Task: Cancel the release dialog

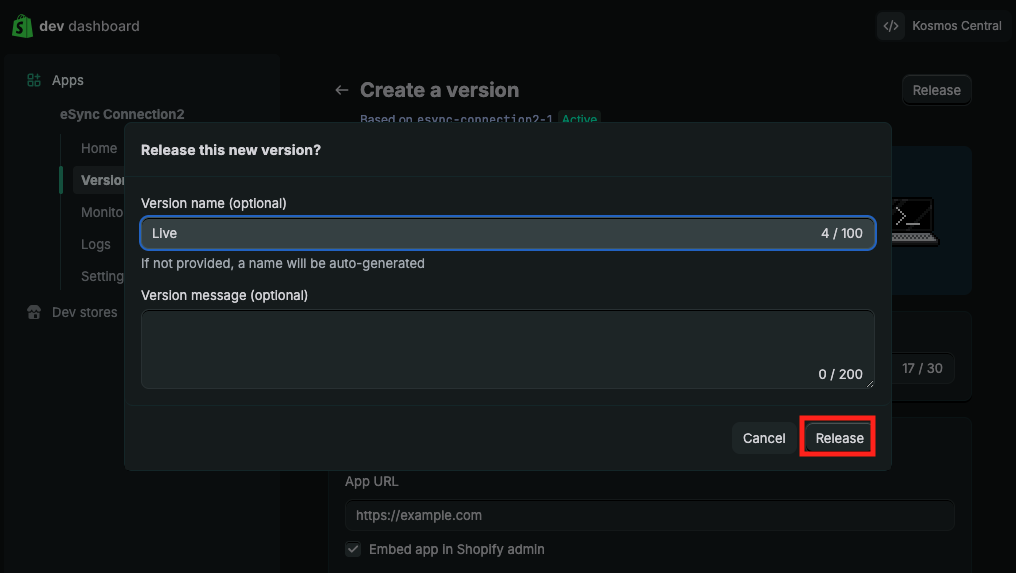Action: point(764,438)
